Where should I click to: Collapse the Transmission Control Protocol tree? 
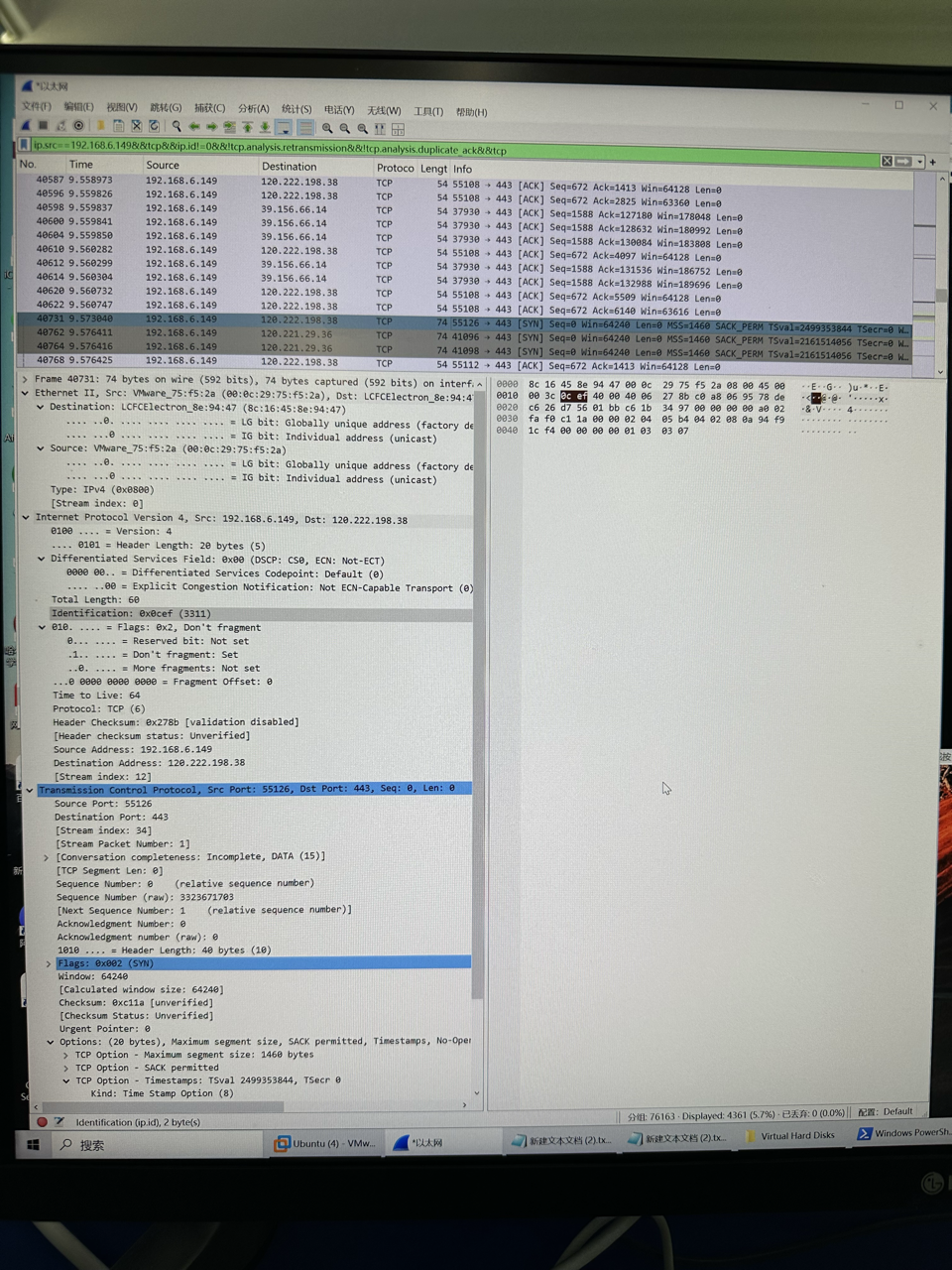30,790
